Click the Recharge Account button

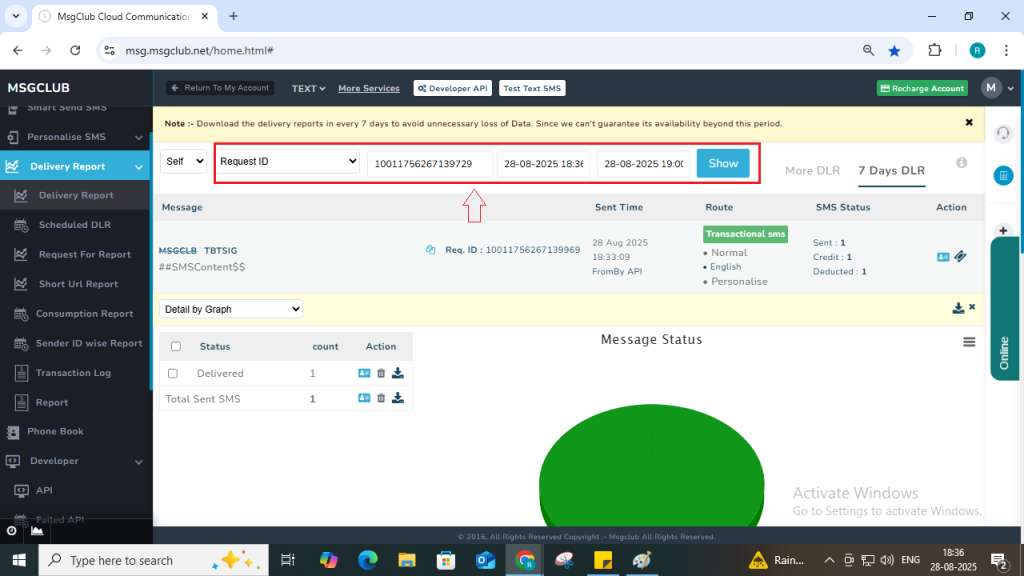pyautogui.click(x=922, y=88)
